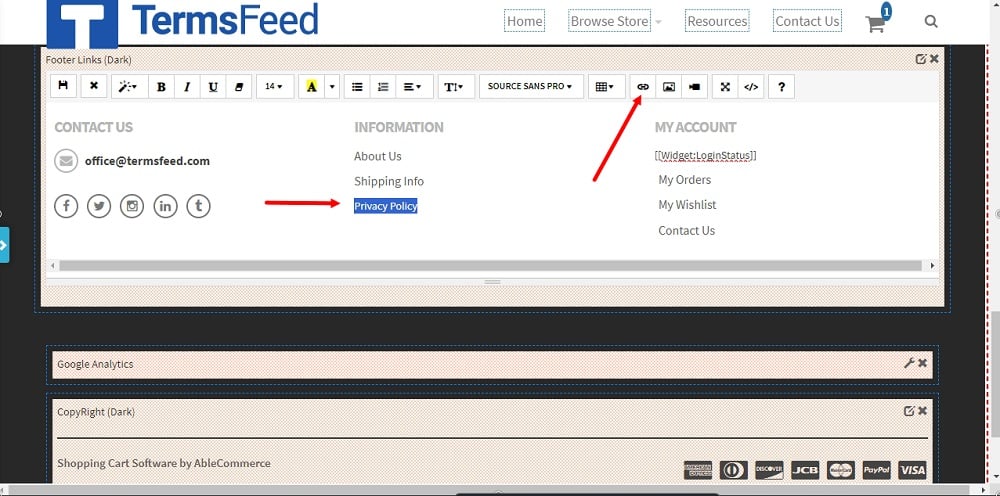
Task: Save content with the floppy disk icon
Action: [x=63, y=86]
